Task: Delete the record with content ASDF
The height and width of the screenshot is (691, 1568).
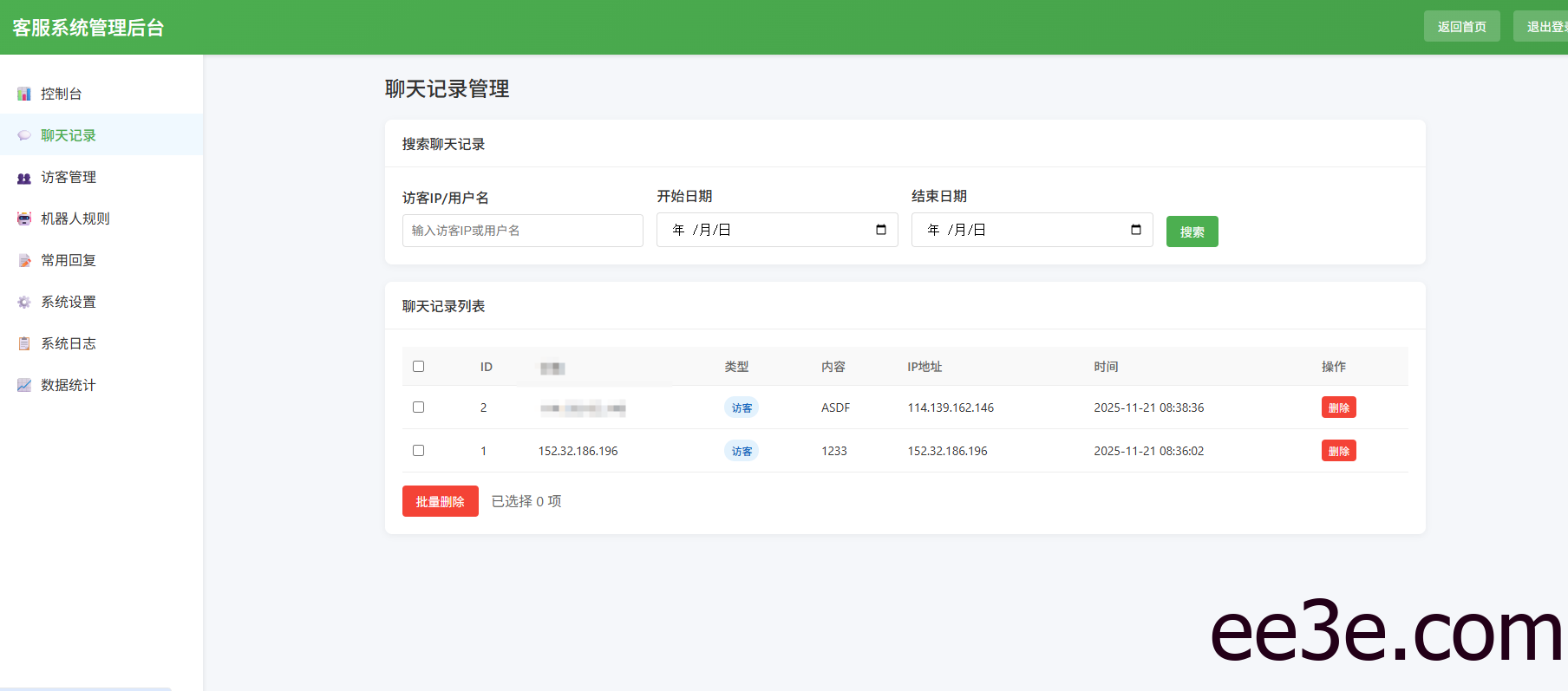Action: pos(1338,407)
